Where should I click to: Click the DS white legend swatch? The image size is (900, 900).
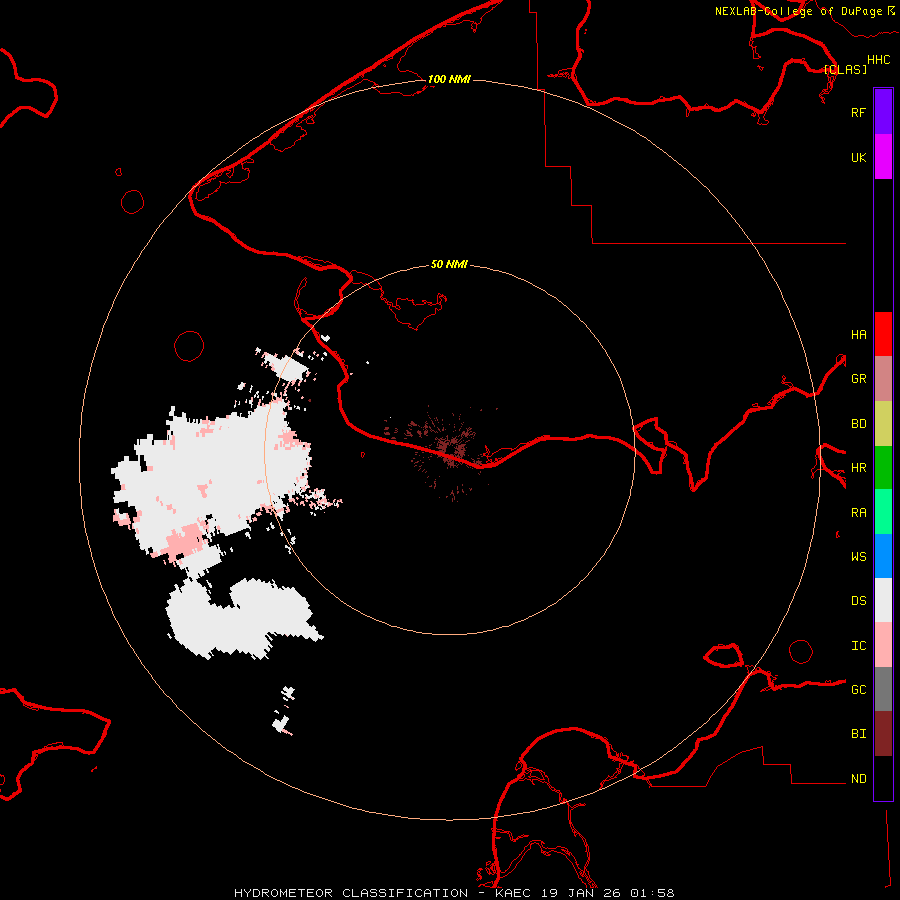pos(883,600)
